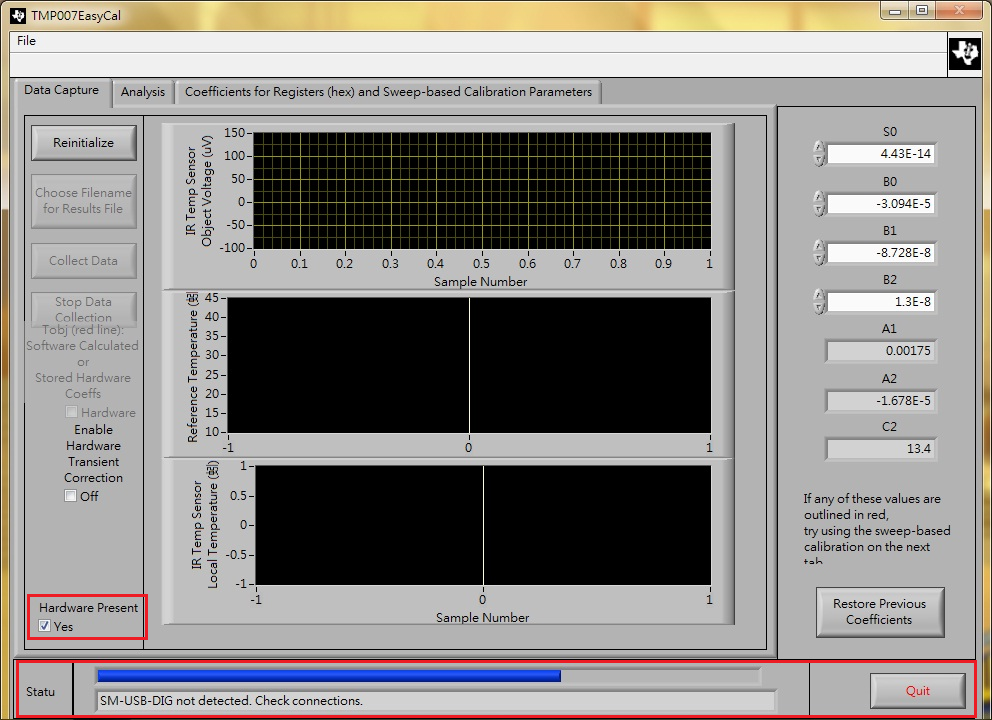This screenshot has width=992, height=720.
Task: Click the B0 value field -3.094E-5
Action: click(x=881, y=204)
